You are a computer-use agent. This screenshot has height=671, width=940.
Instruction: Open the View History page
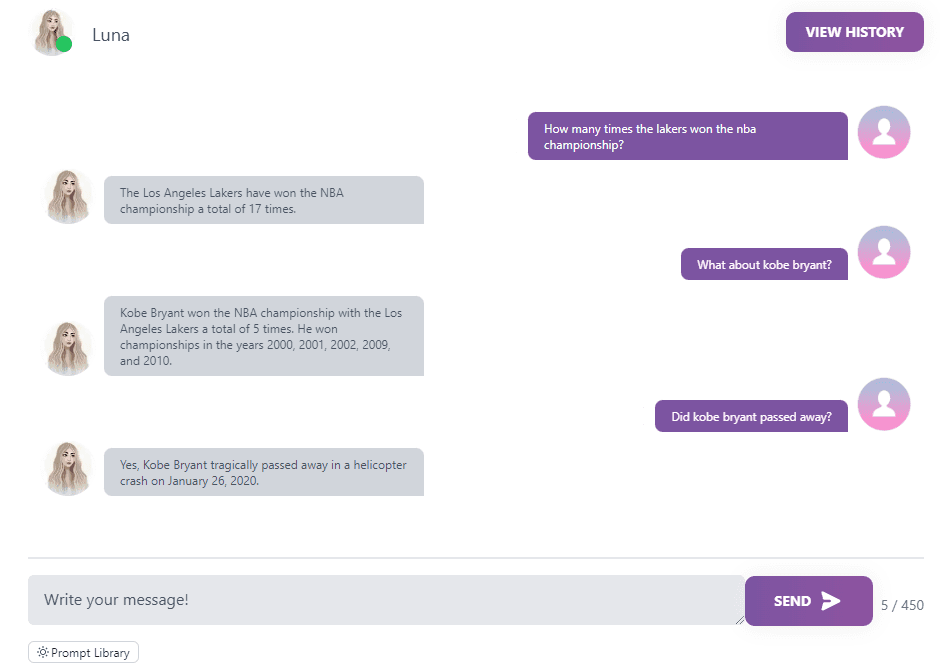coord(854,32)
